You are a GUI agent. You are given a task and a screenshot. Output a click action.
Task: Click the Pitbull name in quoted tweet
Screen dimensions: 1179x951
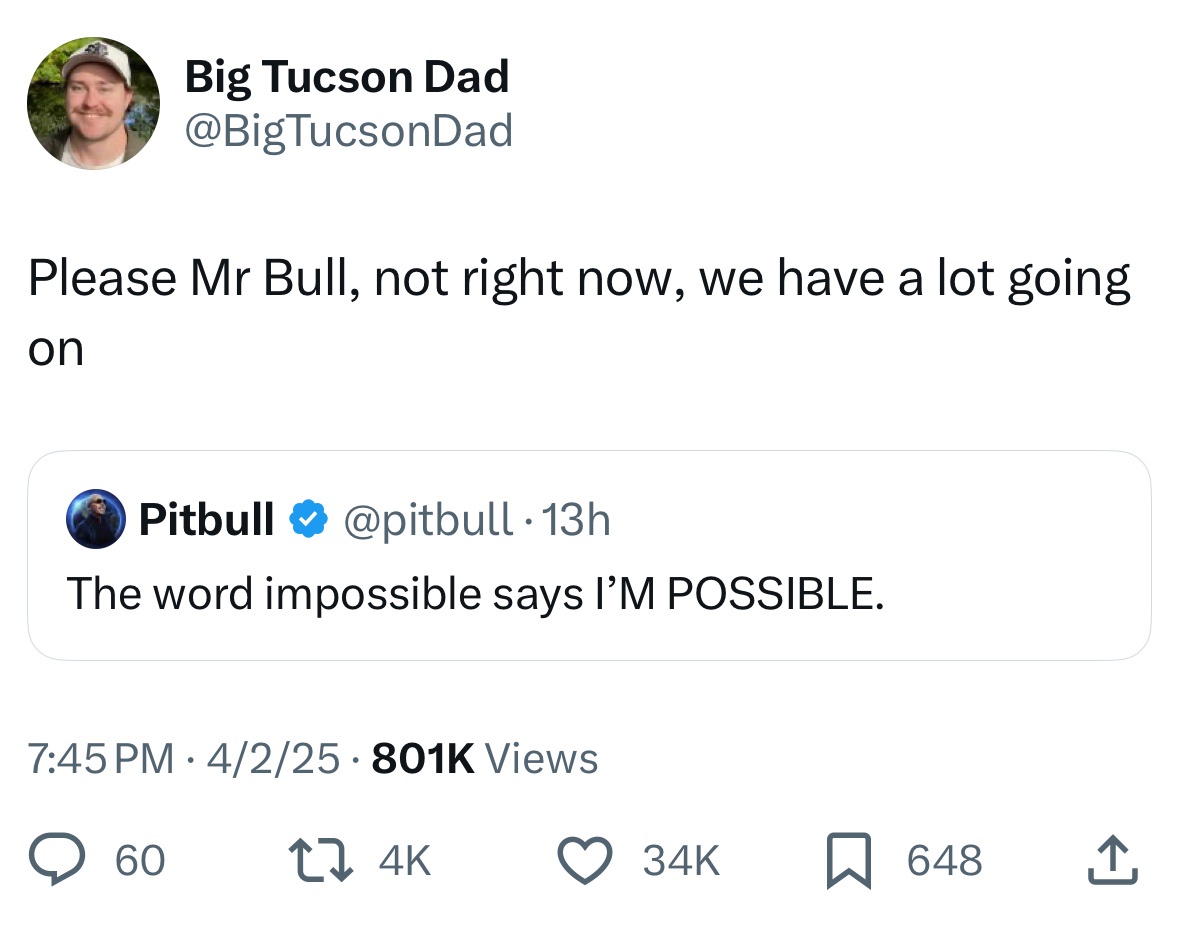(206, 520)
